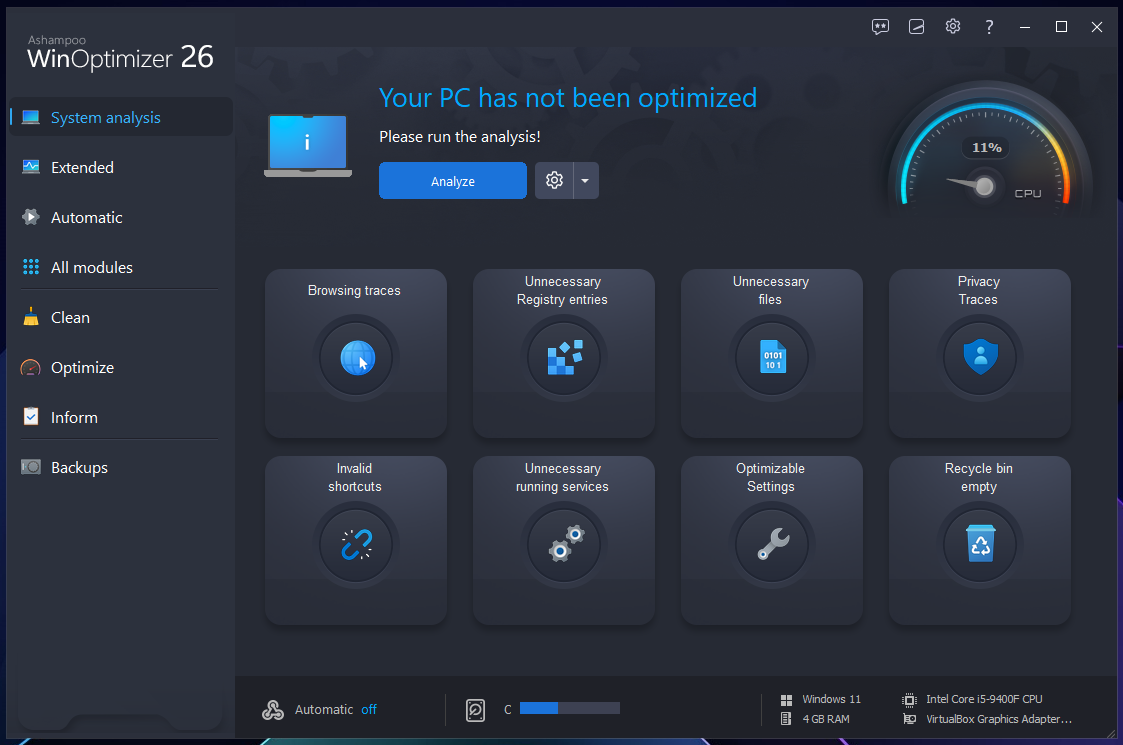Open the Browsing traces globe icon
Image resolution: width=1123 pixels, height=745 pixels.
click(x=356, y=357)
